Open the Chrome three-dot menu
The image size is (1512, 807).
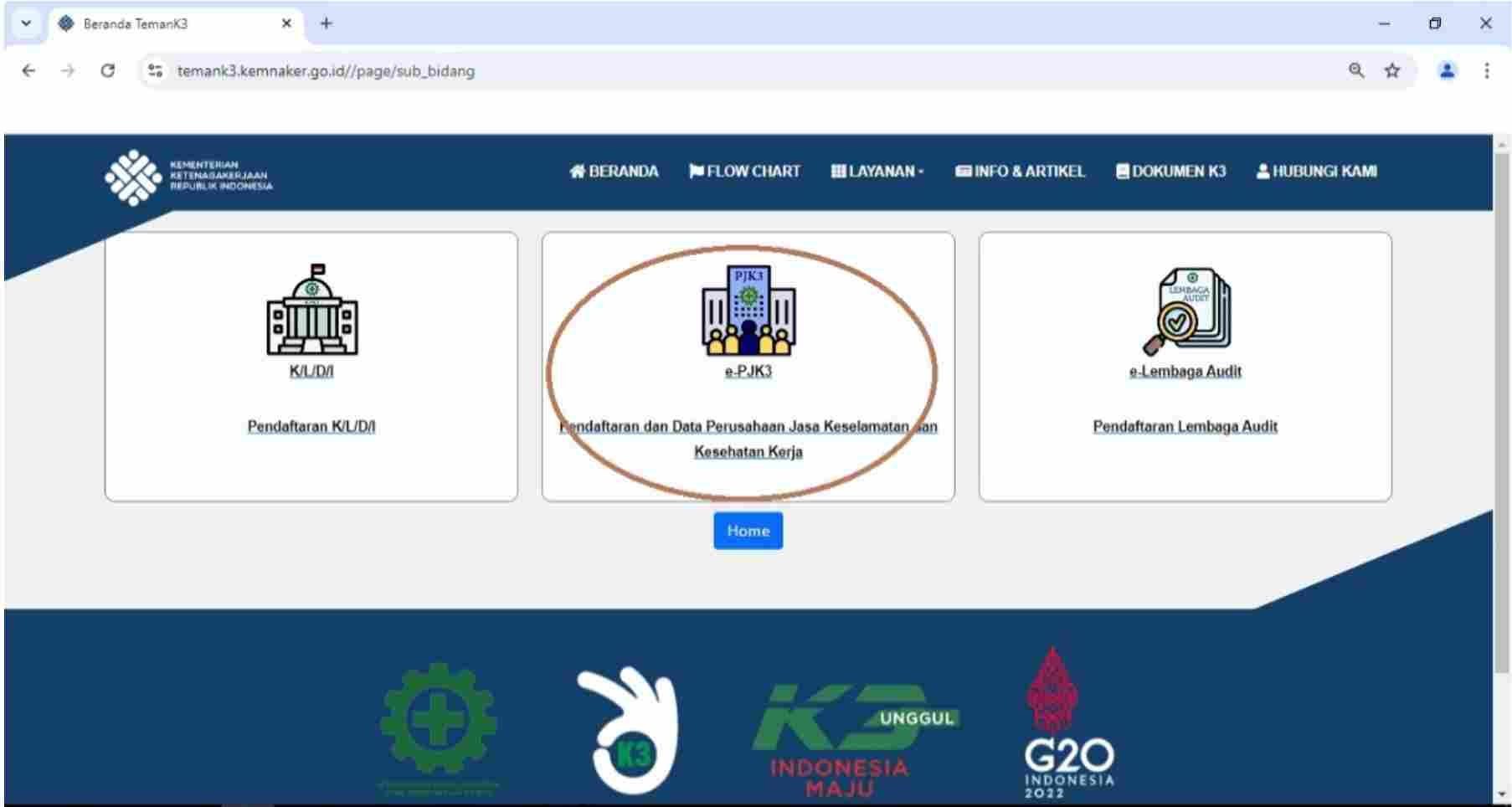(1486, 71)
